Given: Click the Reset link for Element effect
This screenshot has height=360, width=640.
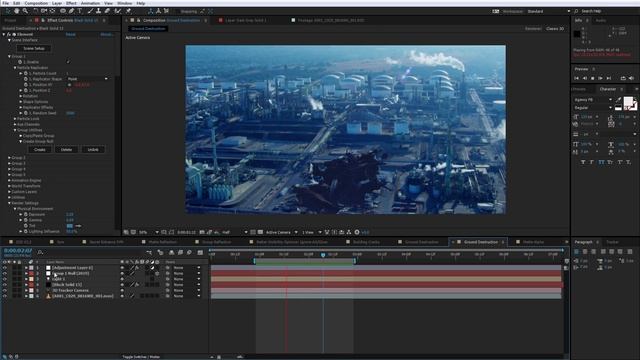Looking at the screenshot, I should (x=71, y=34).
